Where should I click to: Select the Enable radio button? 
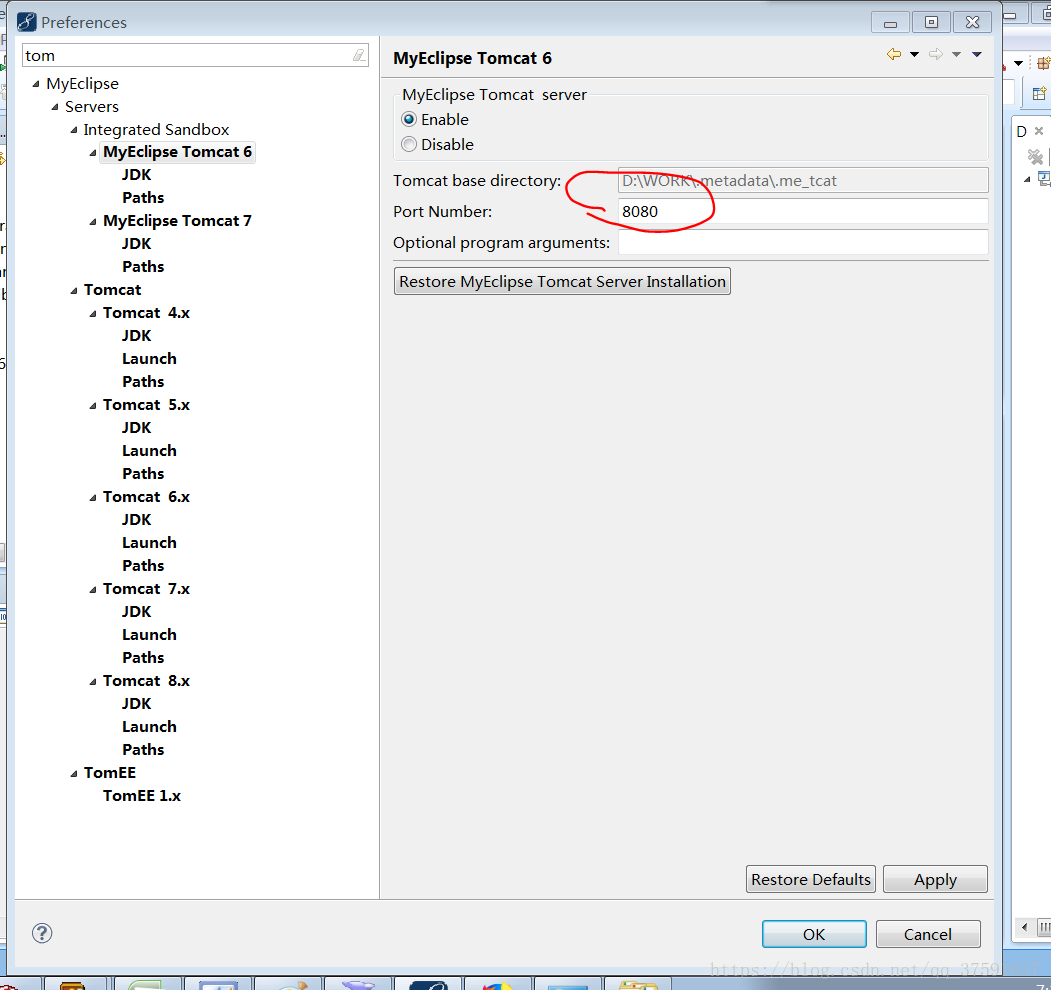(409, 119)
